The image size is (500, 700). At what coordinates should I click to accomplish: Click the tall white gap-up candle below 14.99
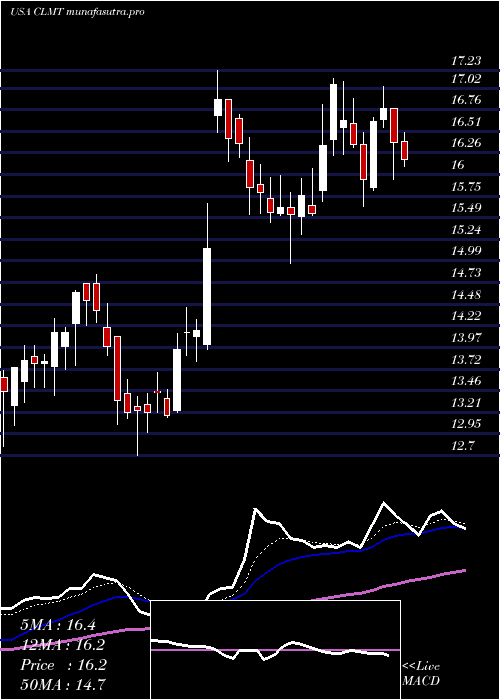[x=207, y=296]
